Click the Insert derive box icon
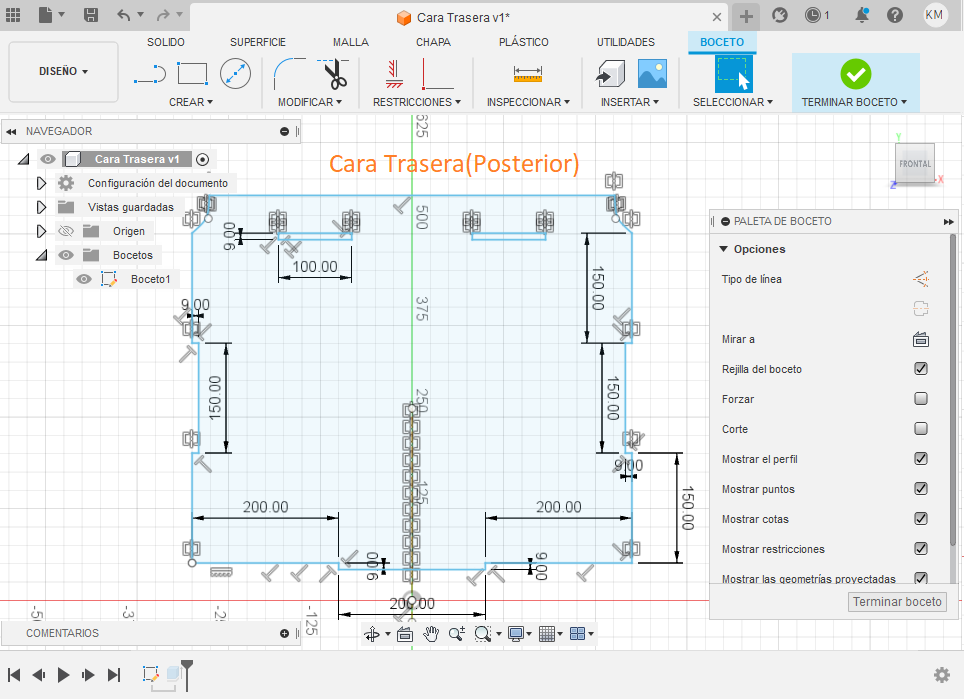 tap(610, 74)
